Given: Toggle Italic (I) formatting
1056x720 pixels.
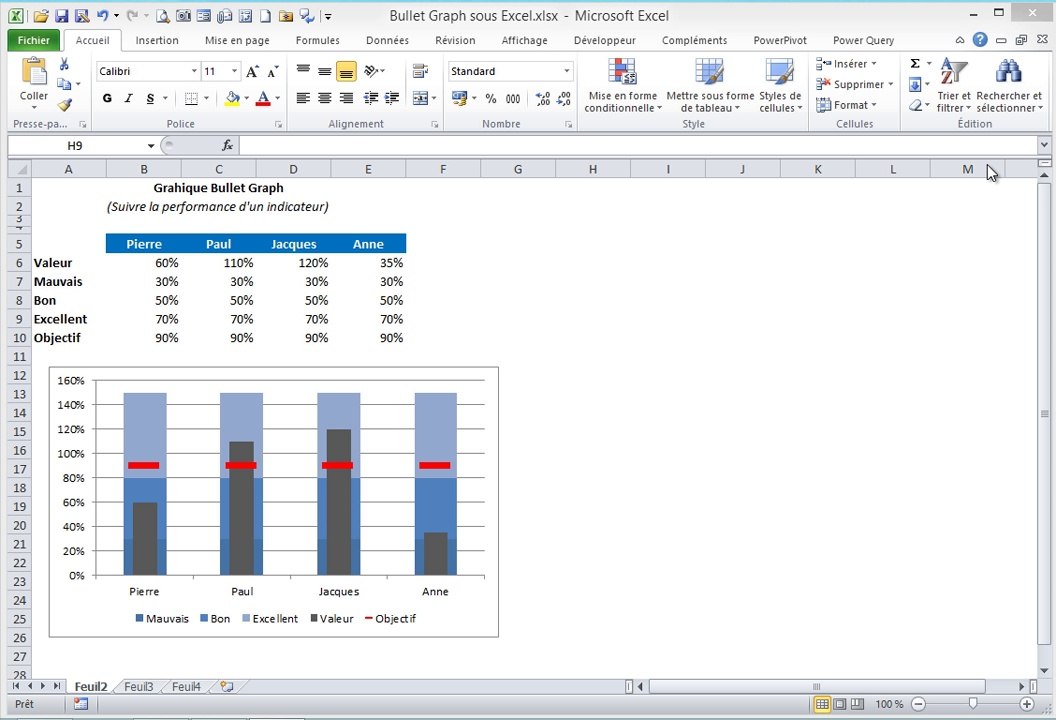Looking at the screenshot, I should coord(129,98).
